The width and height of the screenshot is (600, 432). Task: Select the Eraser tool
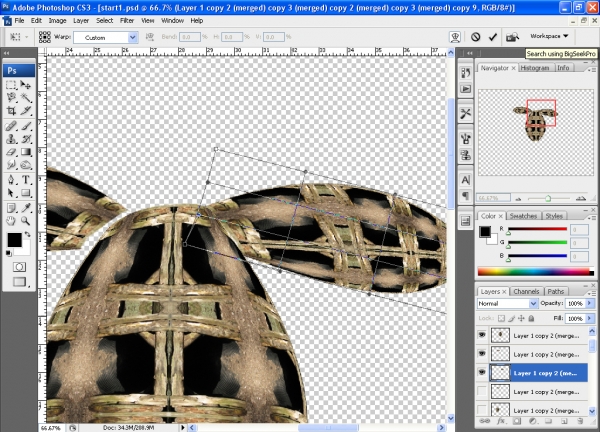(x=11, y=152)
